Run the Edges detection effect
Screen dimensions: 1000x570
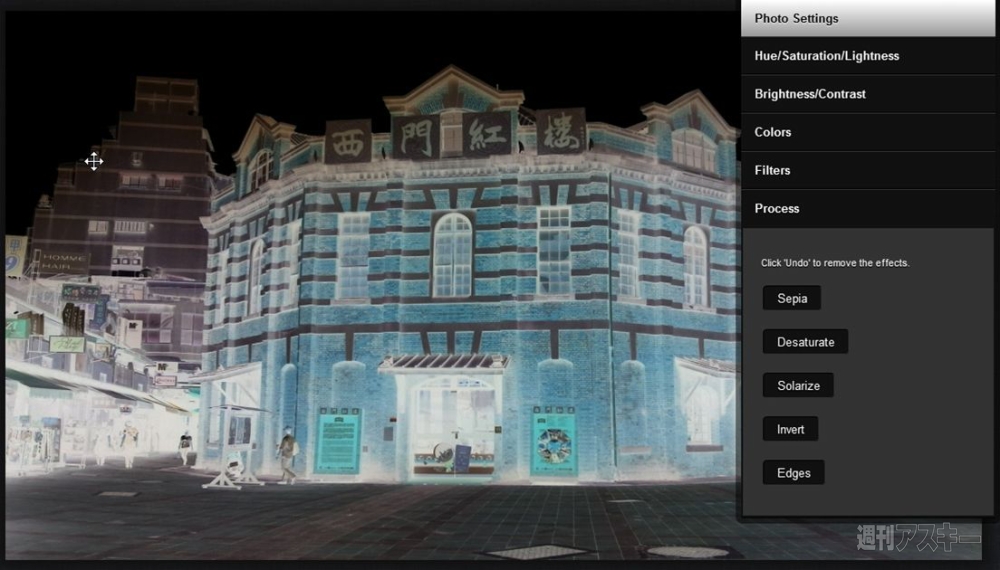[793, 473]
